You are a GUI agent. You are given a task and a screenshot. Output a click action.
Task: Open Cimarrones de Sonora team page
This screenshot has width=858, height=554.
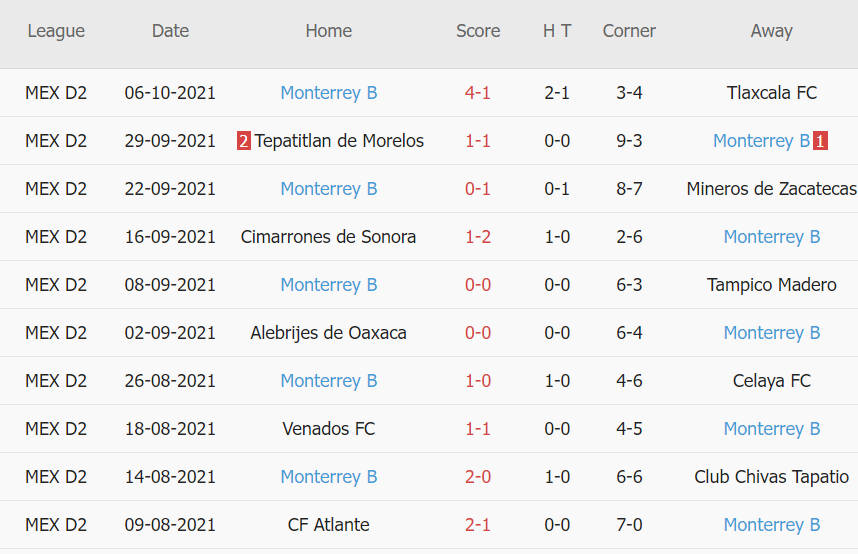328,237
